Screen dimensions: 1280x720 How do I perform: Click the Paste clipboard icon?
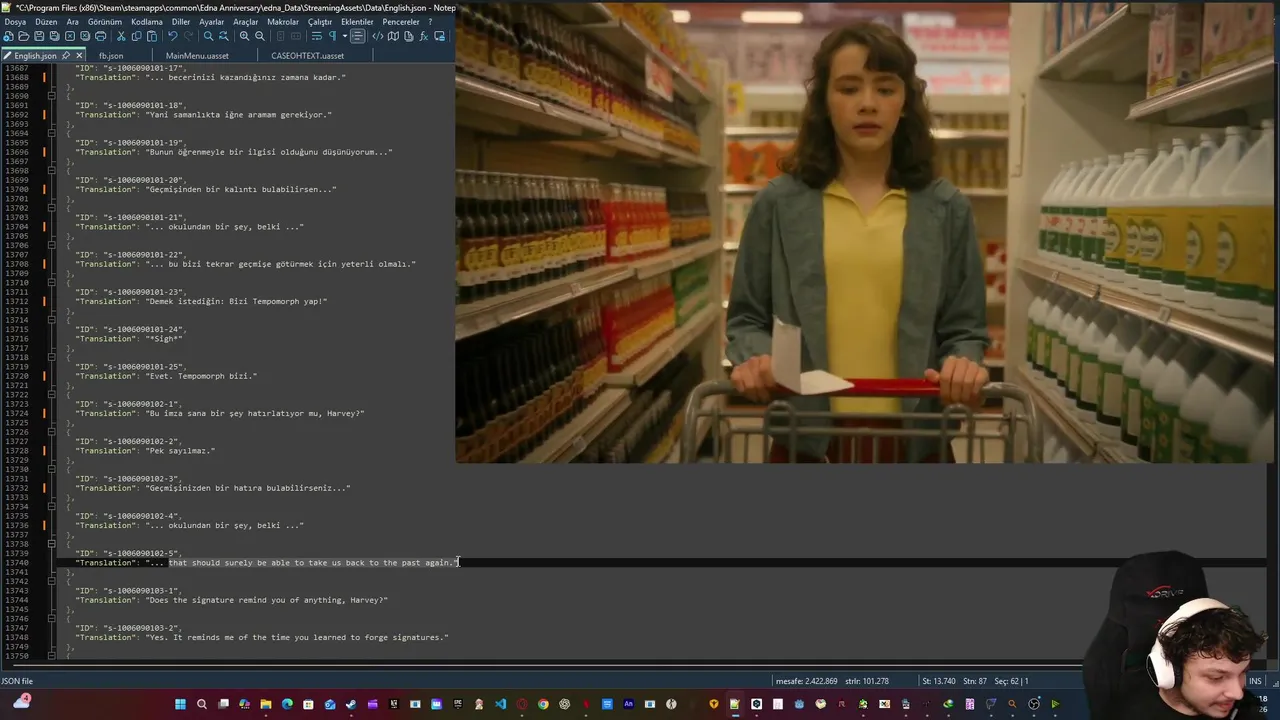click(x=152, y=36)
